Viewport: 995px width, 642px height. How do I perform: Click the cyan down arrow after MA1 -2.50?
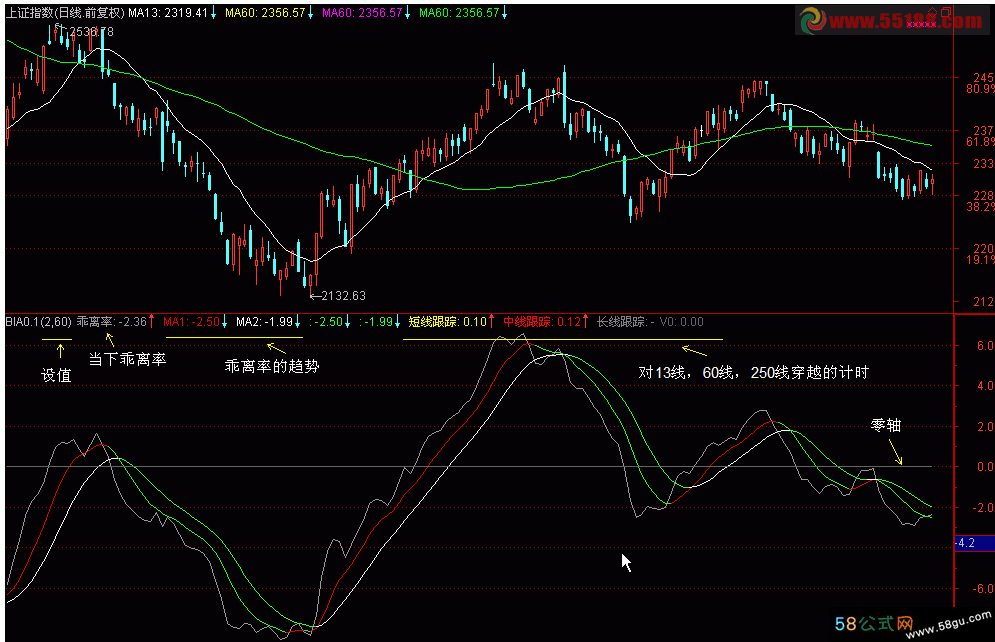point(226,322)
